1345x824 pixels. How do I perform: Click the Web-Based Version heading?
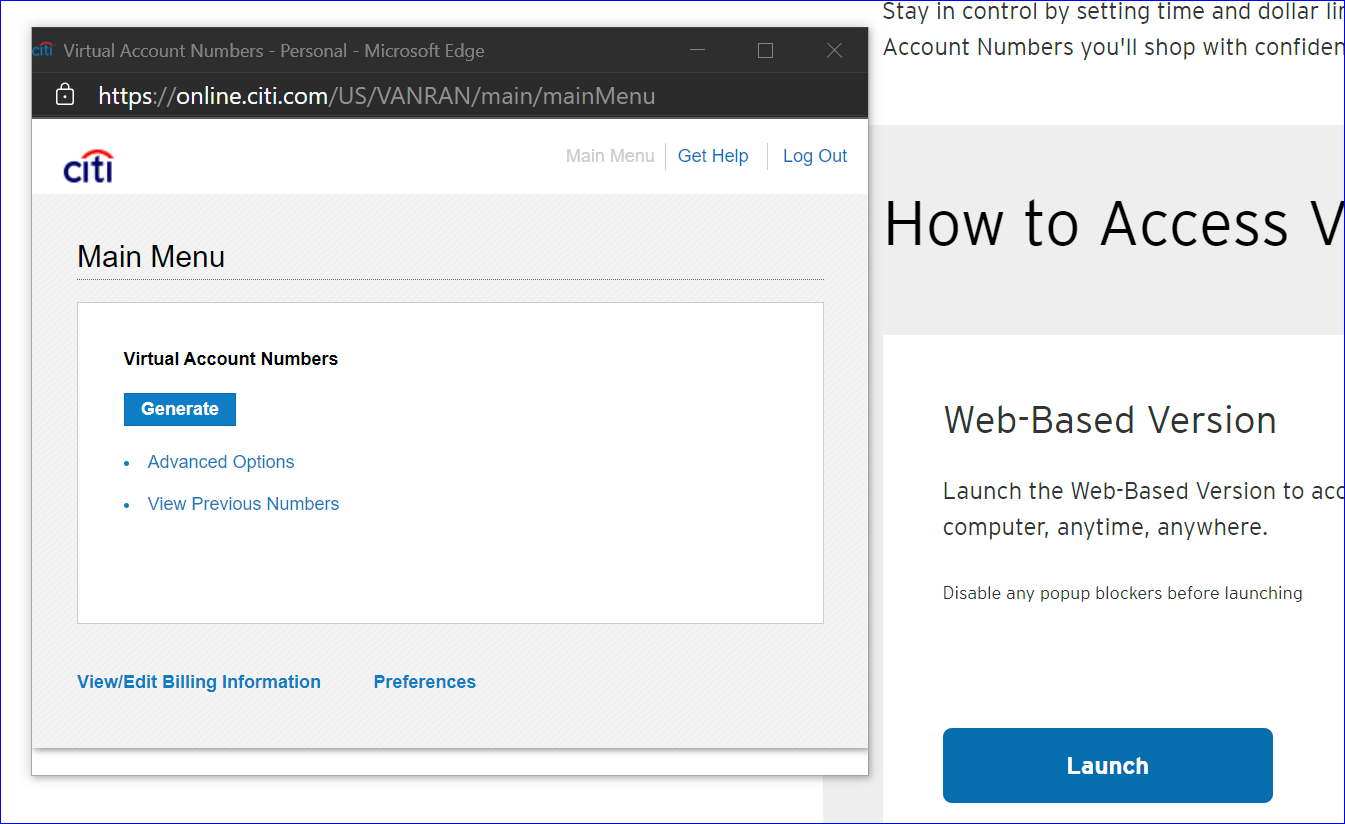coord(1110,420)
